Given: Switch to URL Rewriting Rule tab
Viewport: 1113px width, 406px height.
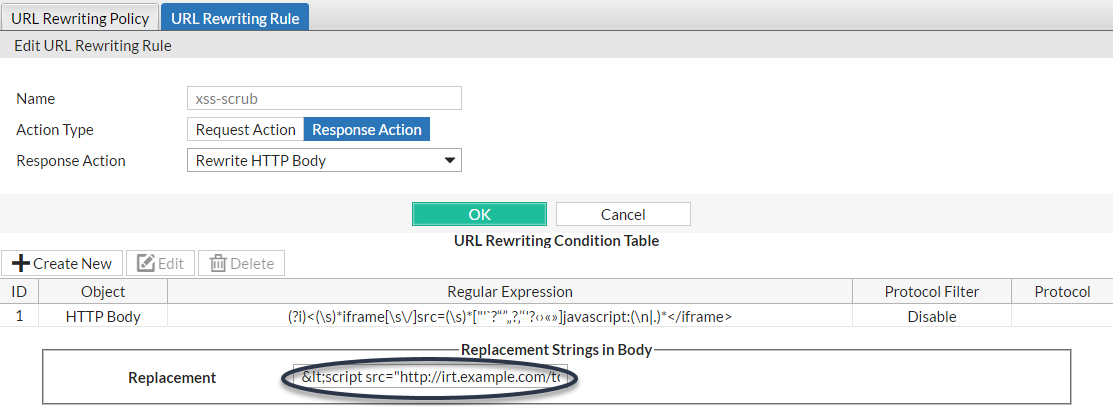Looking at the screenshot, I should pos(235,18).
